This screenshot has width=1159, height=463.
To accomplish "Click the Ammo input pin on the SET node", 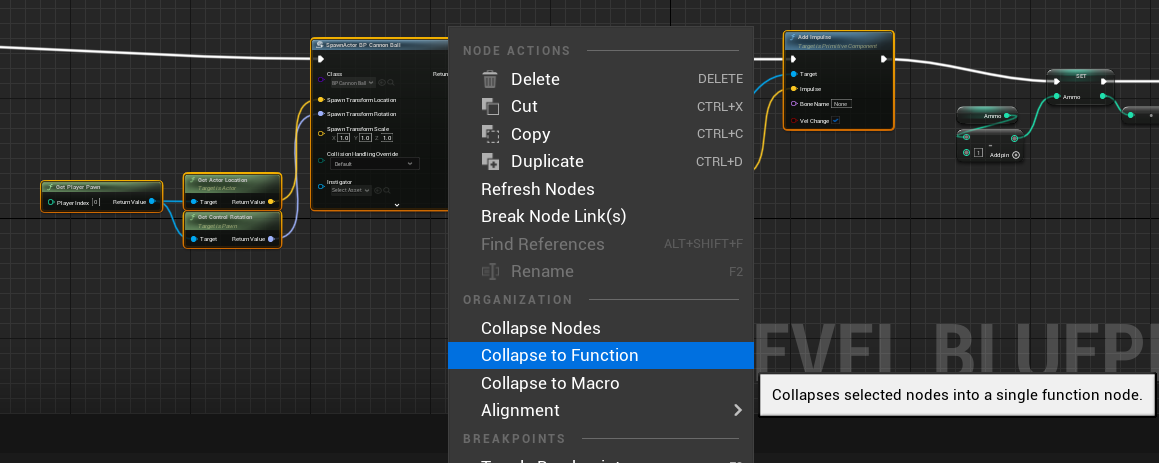I will tap(1057, 96).
